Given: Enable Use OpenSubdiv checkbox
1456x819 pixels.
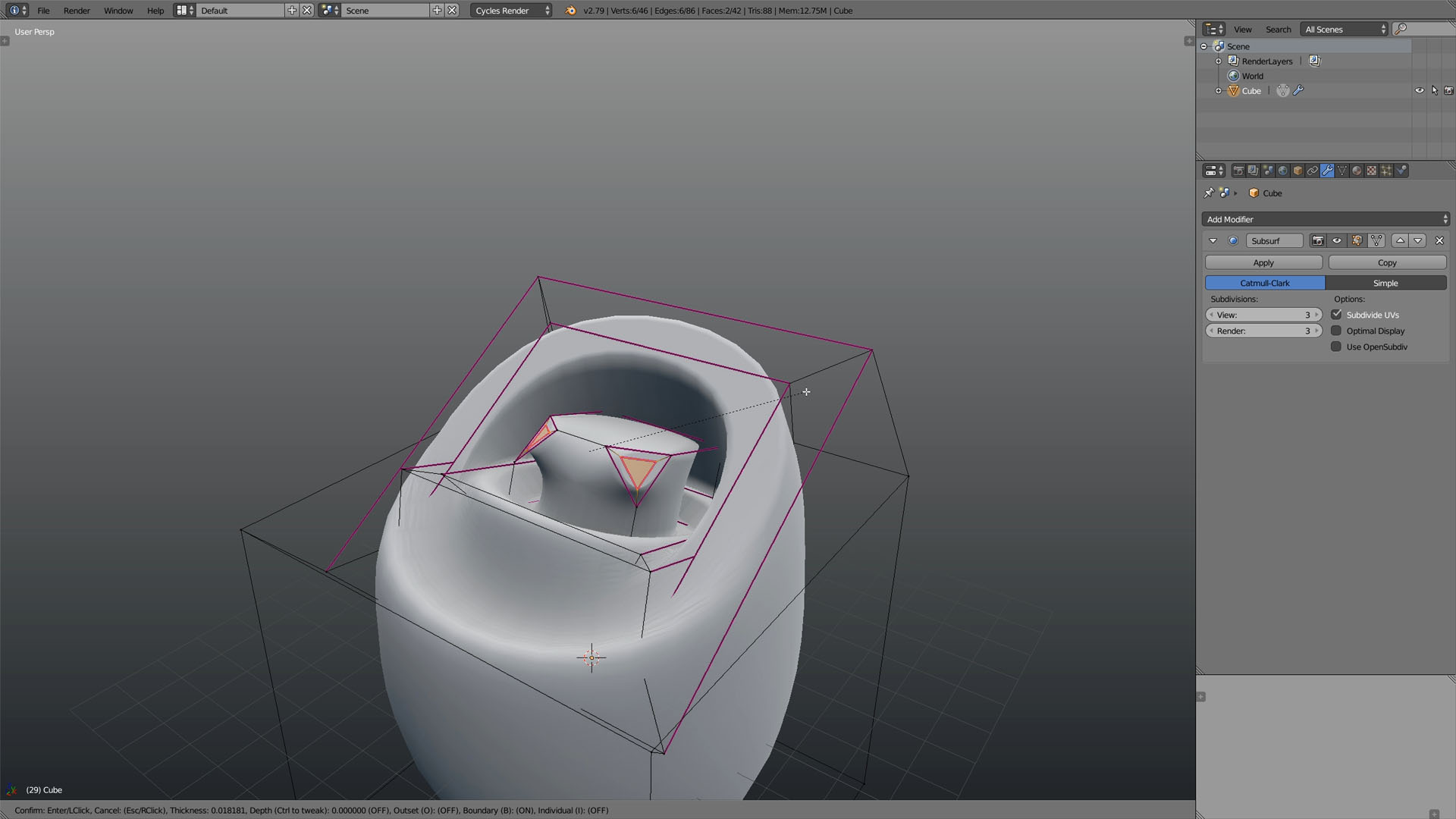Looking at the screenshot, I should pyautogui.click(x=1336, y=347).
